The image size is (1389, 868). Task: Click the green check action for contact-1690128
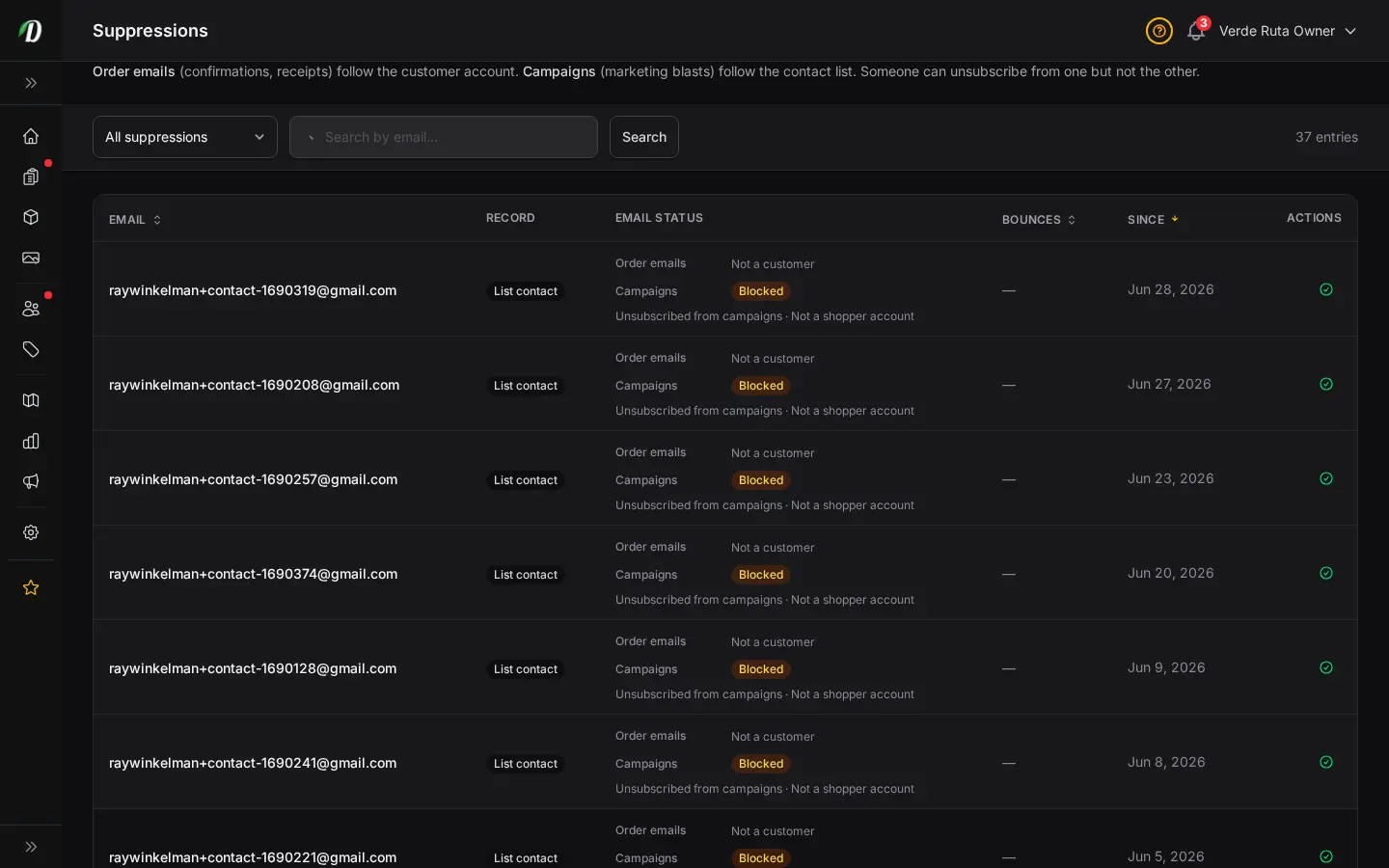[x=1326, y=667]
